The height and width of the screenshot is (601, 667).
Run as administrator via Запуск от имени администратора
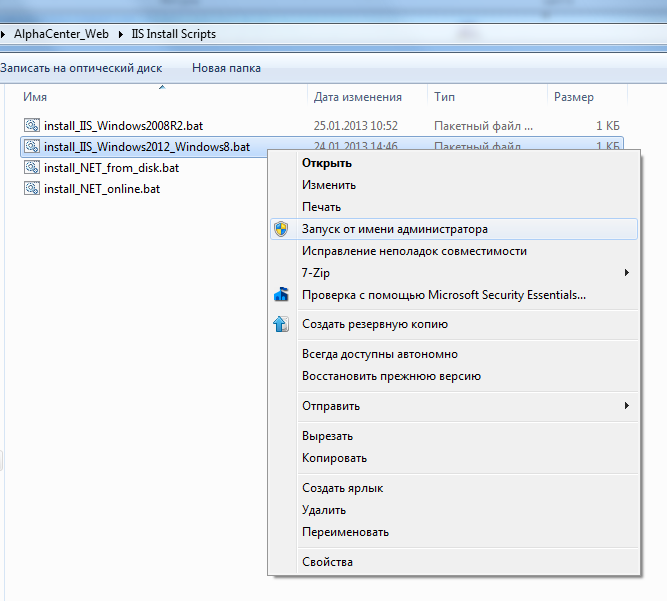coord(454,229)
